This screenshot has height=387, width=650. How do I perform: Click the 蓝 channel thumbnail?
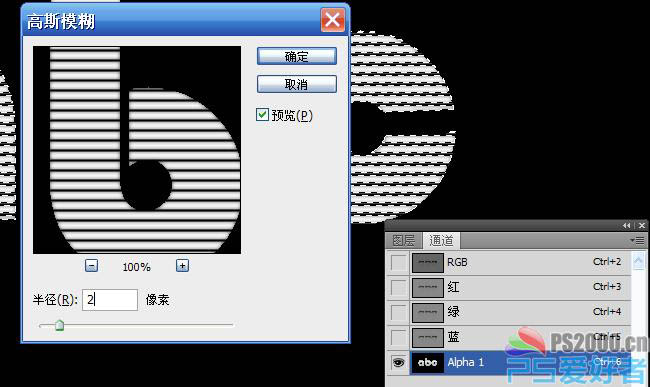click(427, 337)
